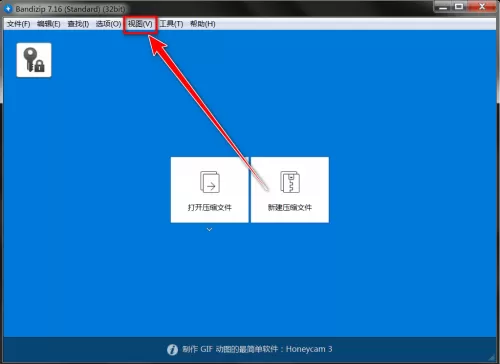Click the password manager key icon

coord(34,60)
